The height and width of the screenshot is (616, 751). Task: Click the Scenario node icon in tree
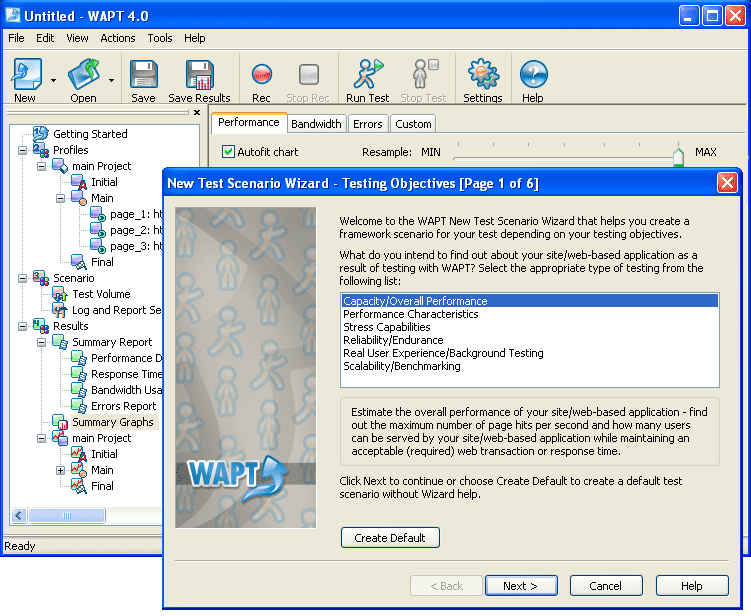pos(40,278)
